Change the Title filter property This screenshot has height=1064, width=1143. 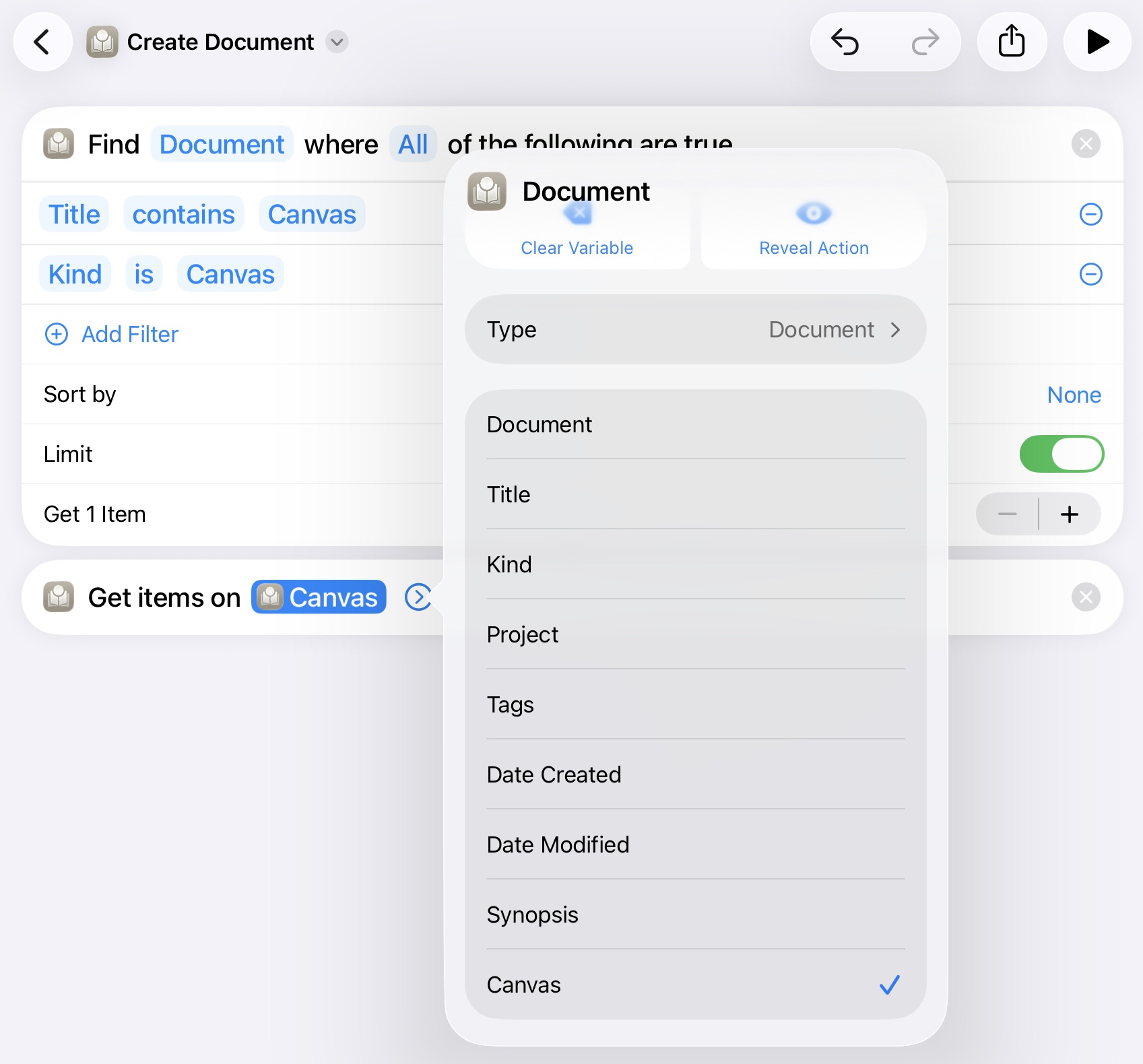pos(74,214)
